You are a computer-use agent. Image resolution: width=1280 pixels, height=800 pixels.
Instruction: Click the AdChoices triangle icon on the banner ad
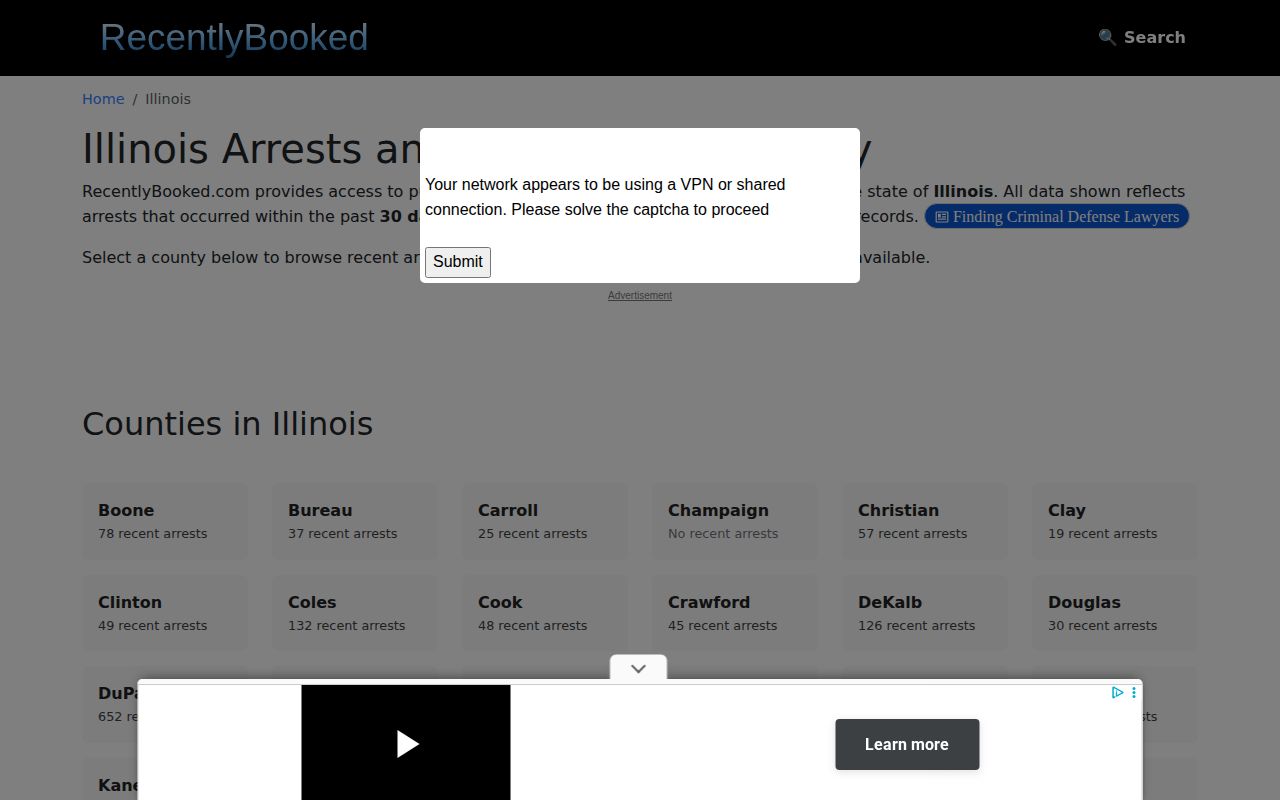click(1117, 692)
